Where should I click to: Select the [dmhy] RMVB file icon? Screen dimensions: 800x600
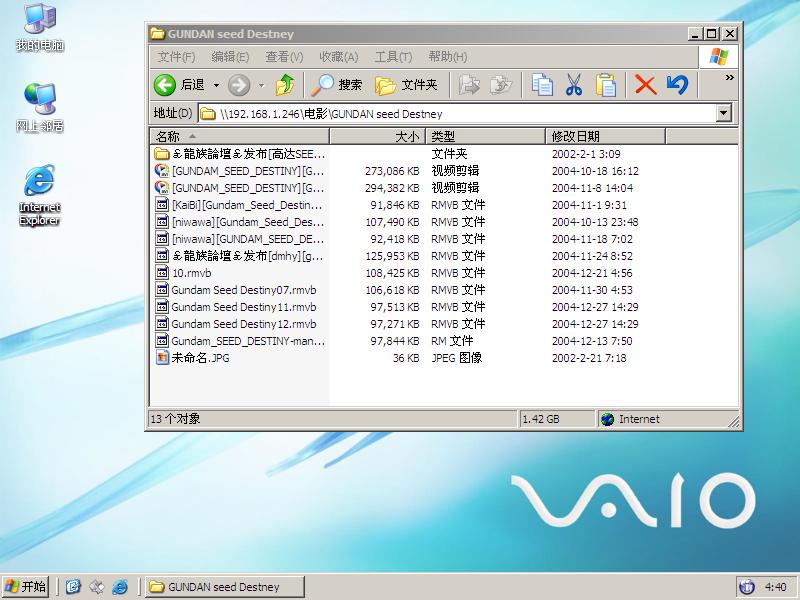[x=162, y=256]
